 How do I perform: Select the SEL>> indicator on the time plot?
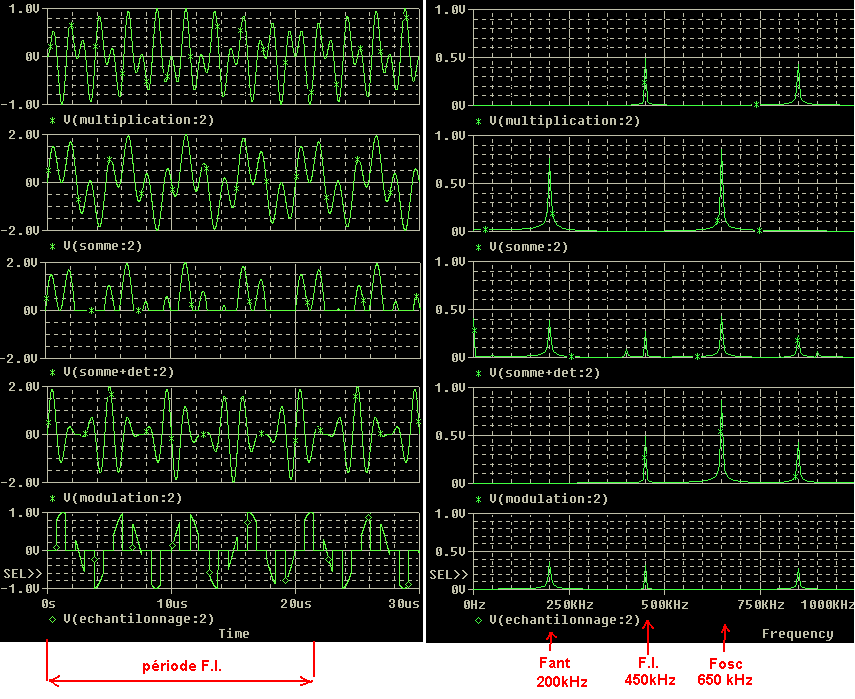coord(22,574)
